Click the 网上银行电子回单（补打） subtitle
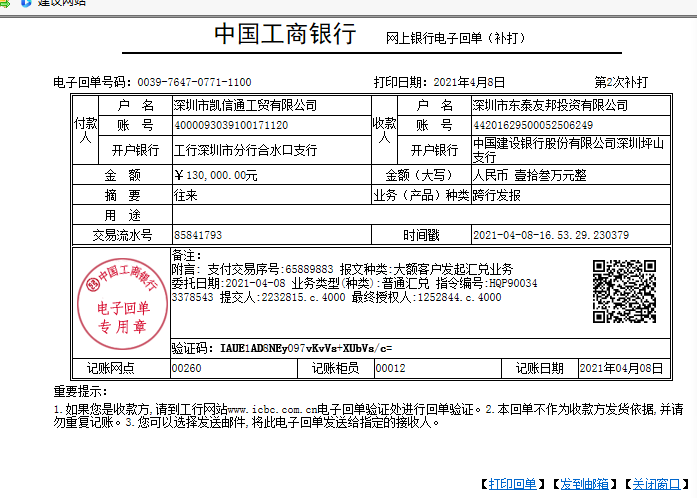This screenshot has height=498, width=697. pyautogui.click(x=455, y=38)
